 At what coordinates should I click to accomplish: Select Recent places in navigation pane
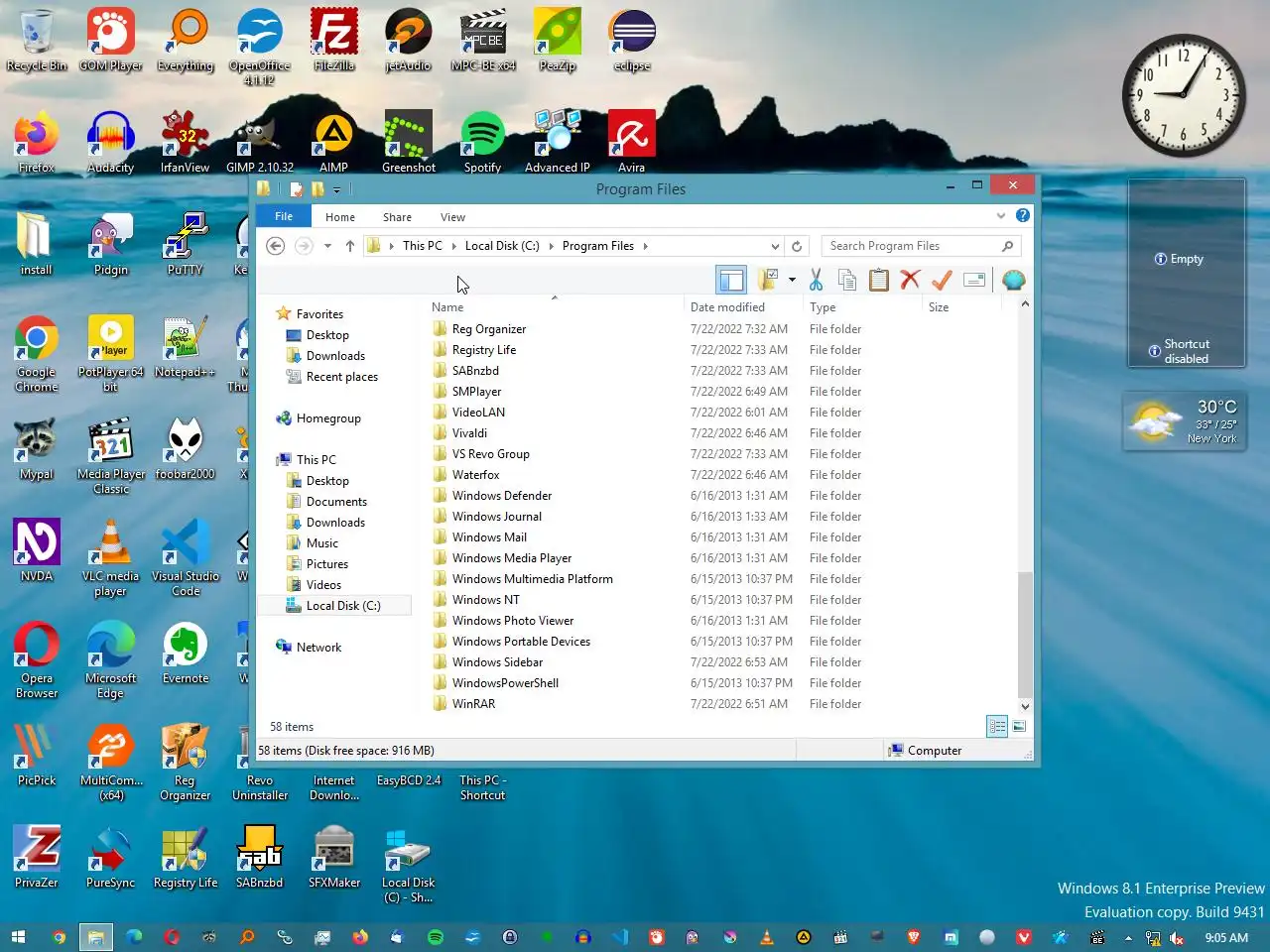coord(342,377)
